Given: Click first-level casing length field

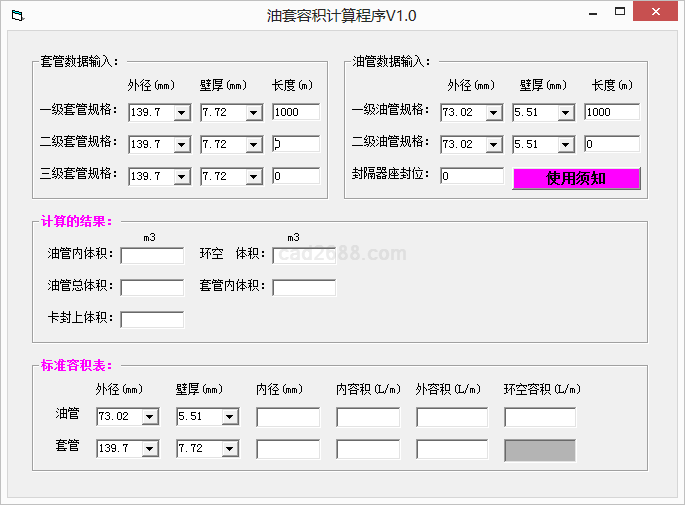Looking at the screenshot, I should pyautogui.click(x=296, y=112).
